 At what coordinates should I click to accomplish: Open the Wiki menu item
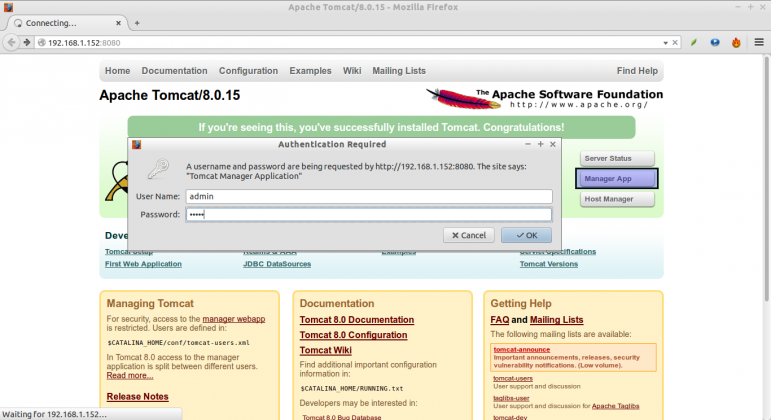pos(352,71)
